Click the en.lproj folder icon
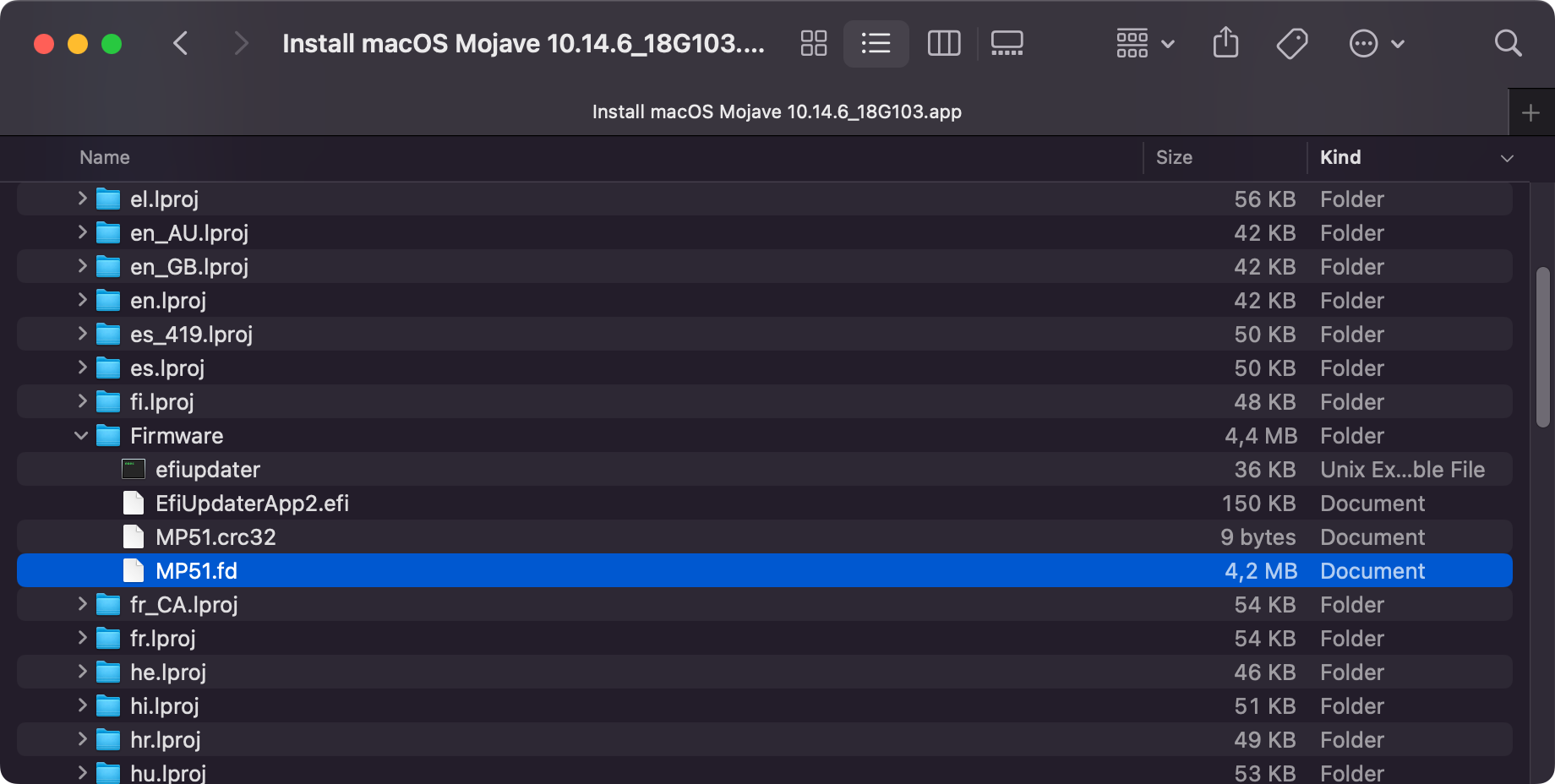1555x784 pixels. click(x=108, y=301)
